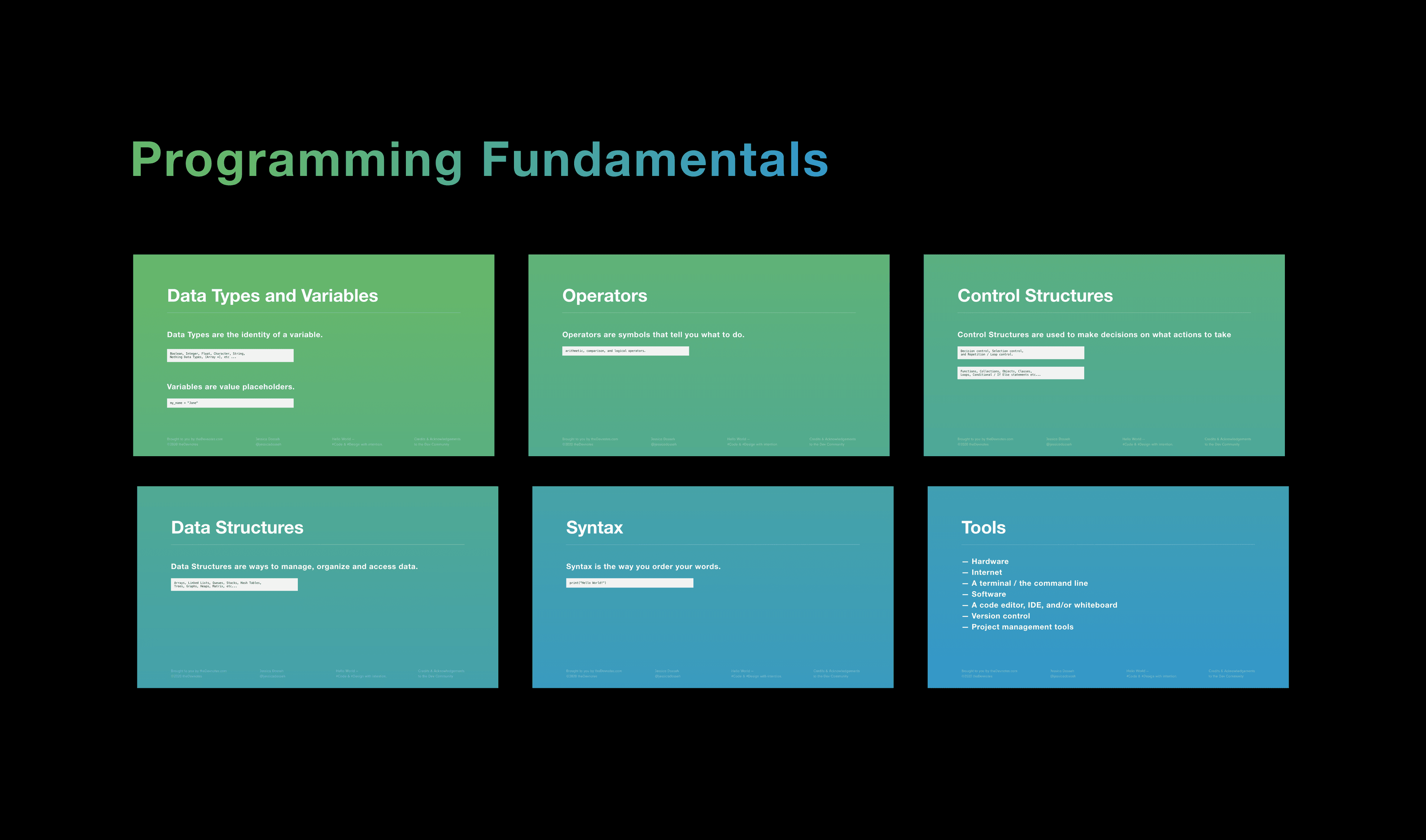1426x840 pixels.
Task: Click the Decision control, Selection control box
Action: tap(1020, 353)
